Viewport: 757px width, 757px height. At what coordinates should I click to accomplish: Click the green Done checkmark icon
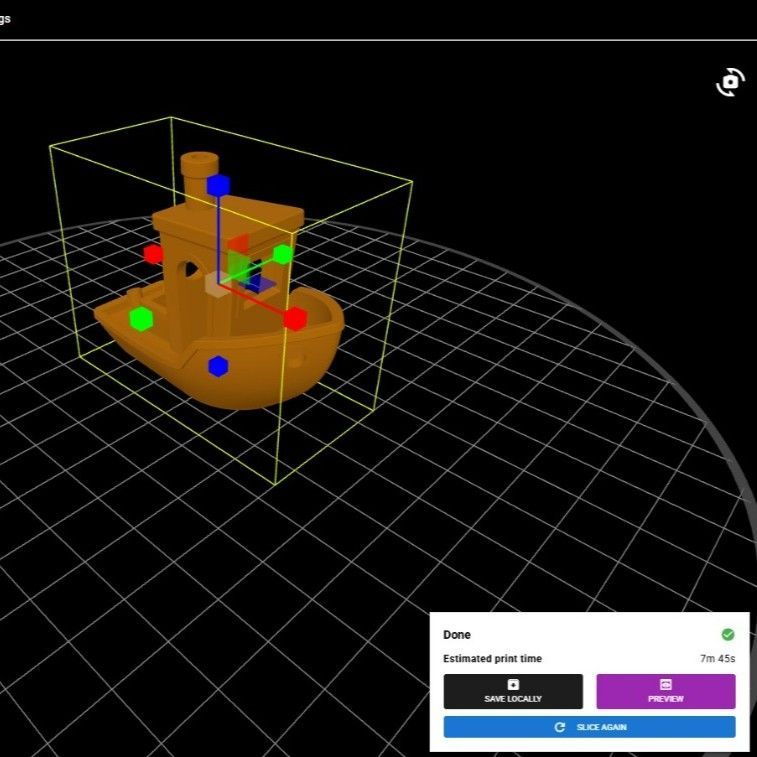click(728, 634)
